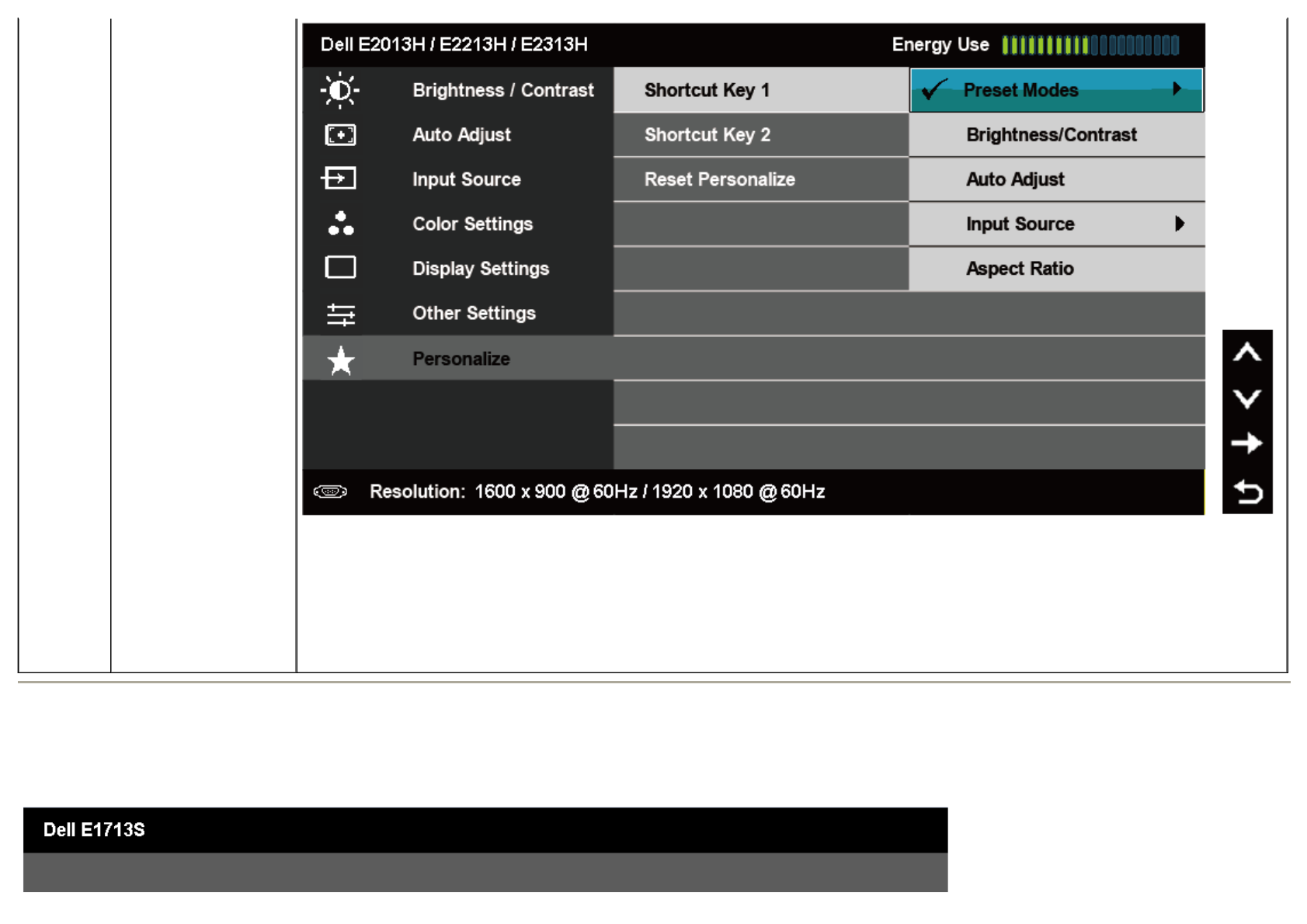Image resolution: width=1307 pixels, height=924 pixels.
Task: Click the Energy Use level bar
Action: [1090, 45]
